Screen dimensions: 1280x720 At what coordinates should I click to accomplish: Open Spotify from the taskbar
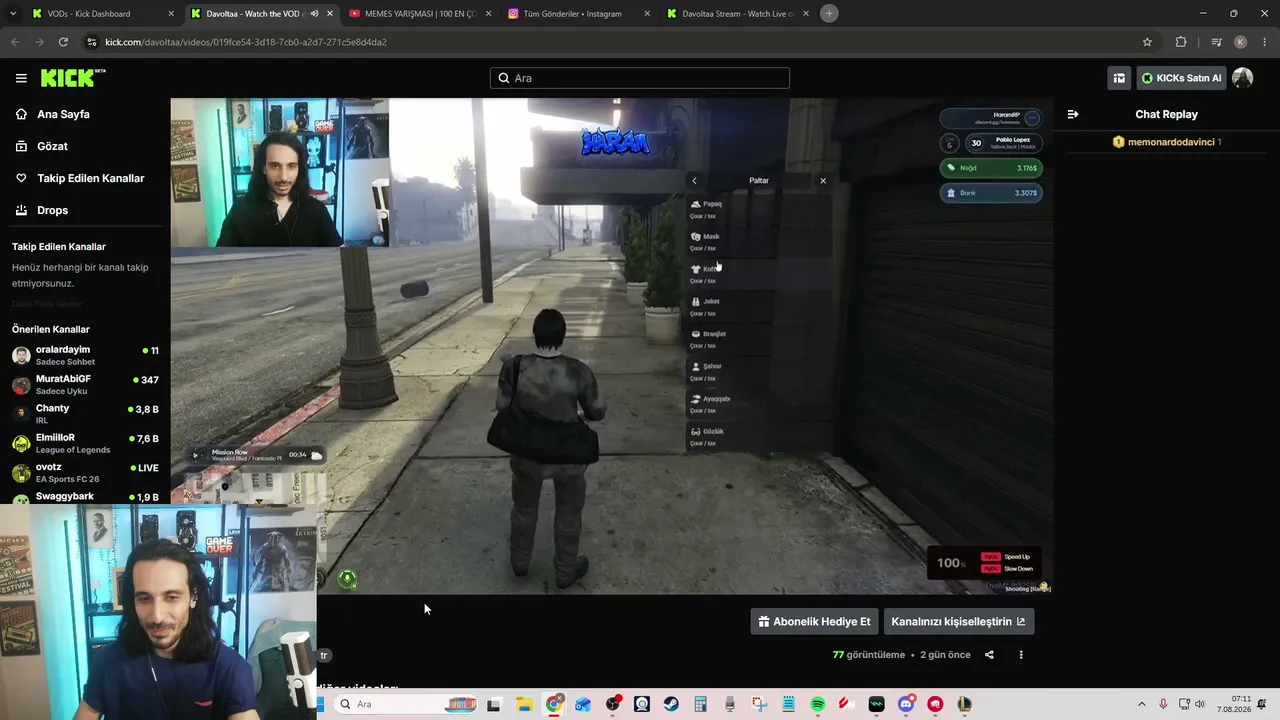(818, 704)
